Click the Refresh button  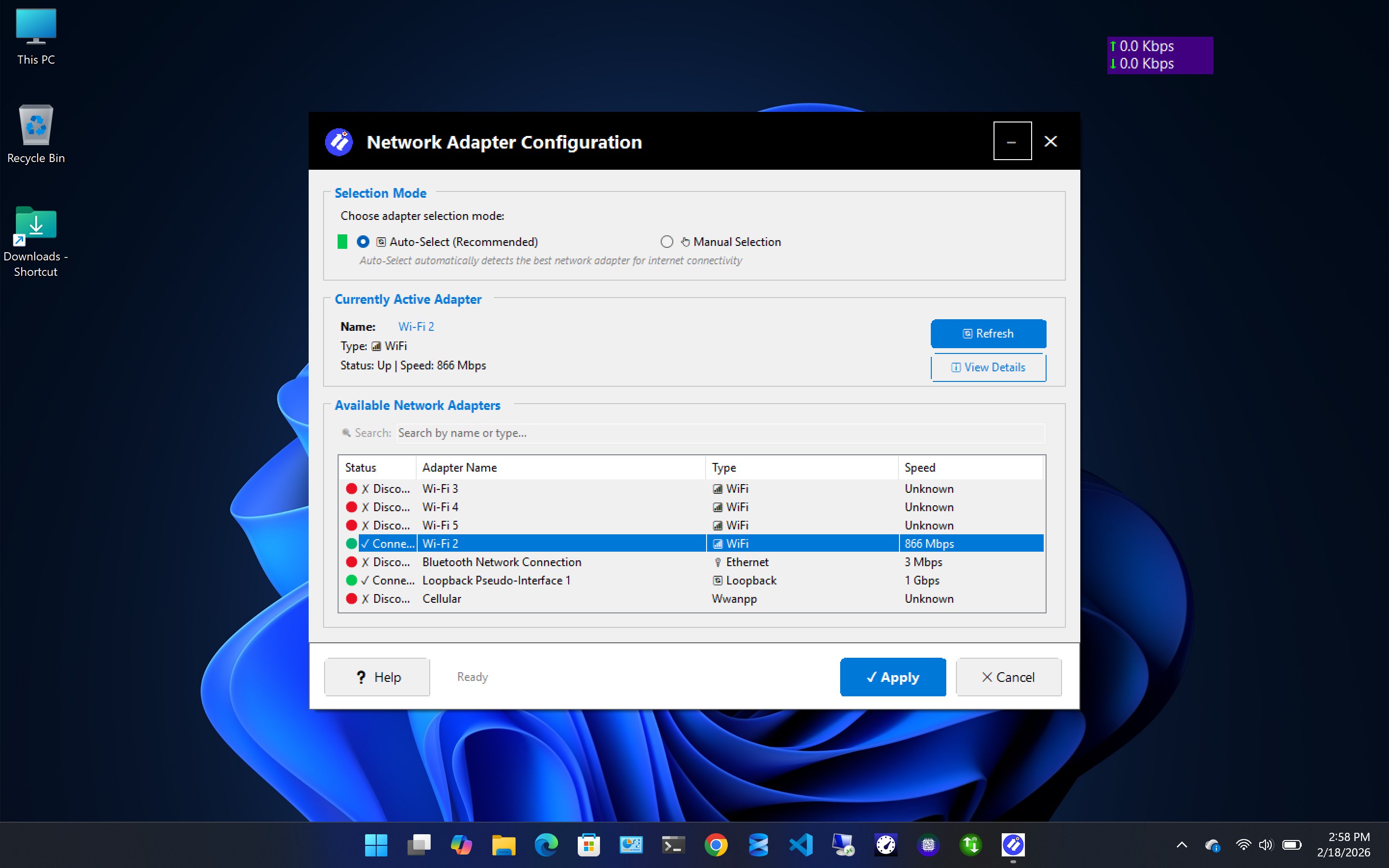988,334
